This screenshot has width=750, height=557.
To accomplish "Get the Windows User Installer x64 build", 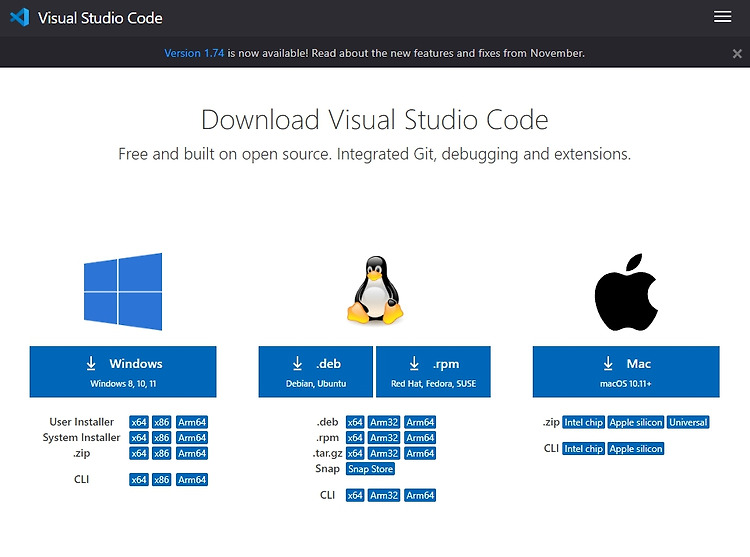I will pyautogui.click(x=139, y=422).
